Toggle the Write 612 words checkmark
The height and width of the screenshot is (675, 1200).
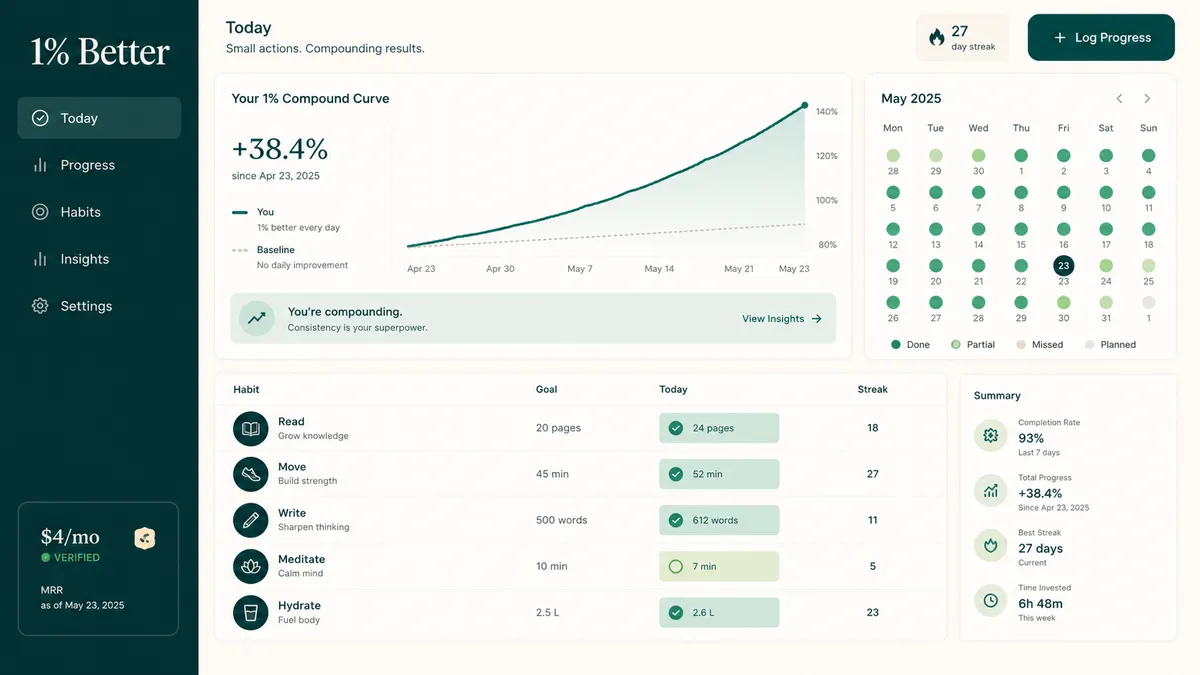coord(676,520)
